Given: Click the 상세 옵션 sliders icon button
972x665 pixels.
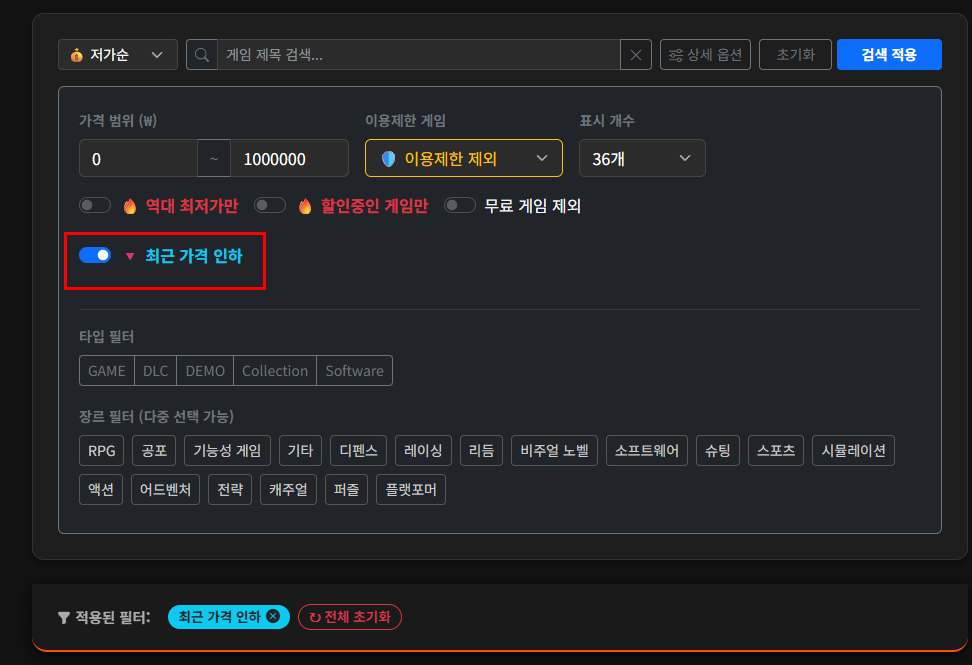Looking at the screenshot, I should tap(705, 55).
